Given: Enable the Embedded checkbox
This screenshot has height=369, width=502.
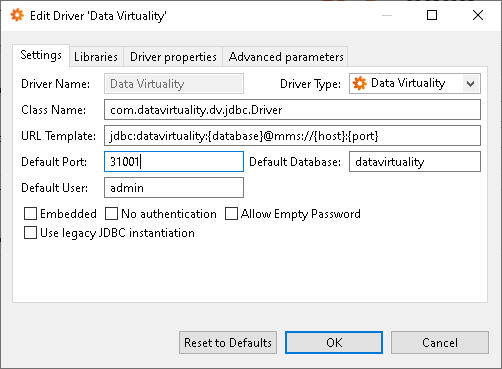Looking at the screenshot, I should click(30, 214).
